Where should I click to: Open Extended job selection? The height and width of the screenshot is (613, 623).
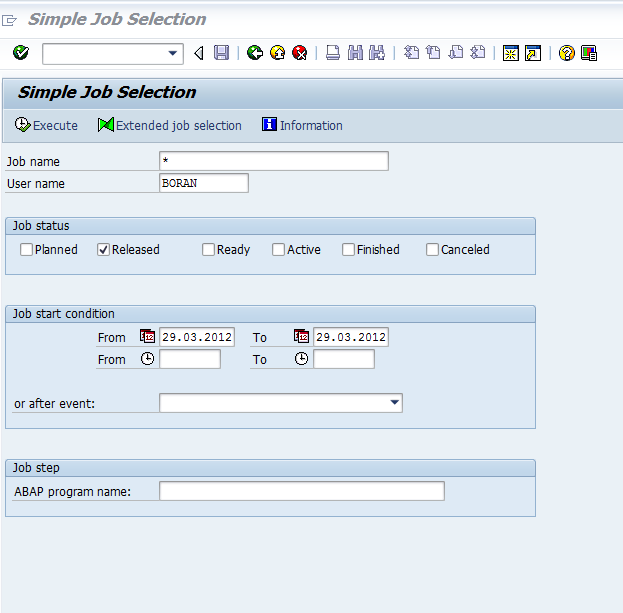(x=170, y=125)
